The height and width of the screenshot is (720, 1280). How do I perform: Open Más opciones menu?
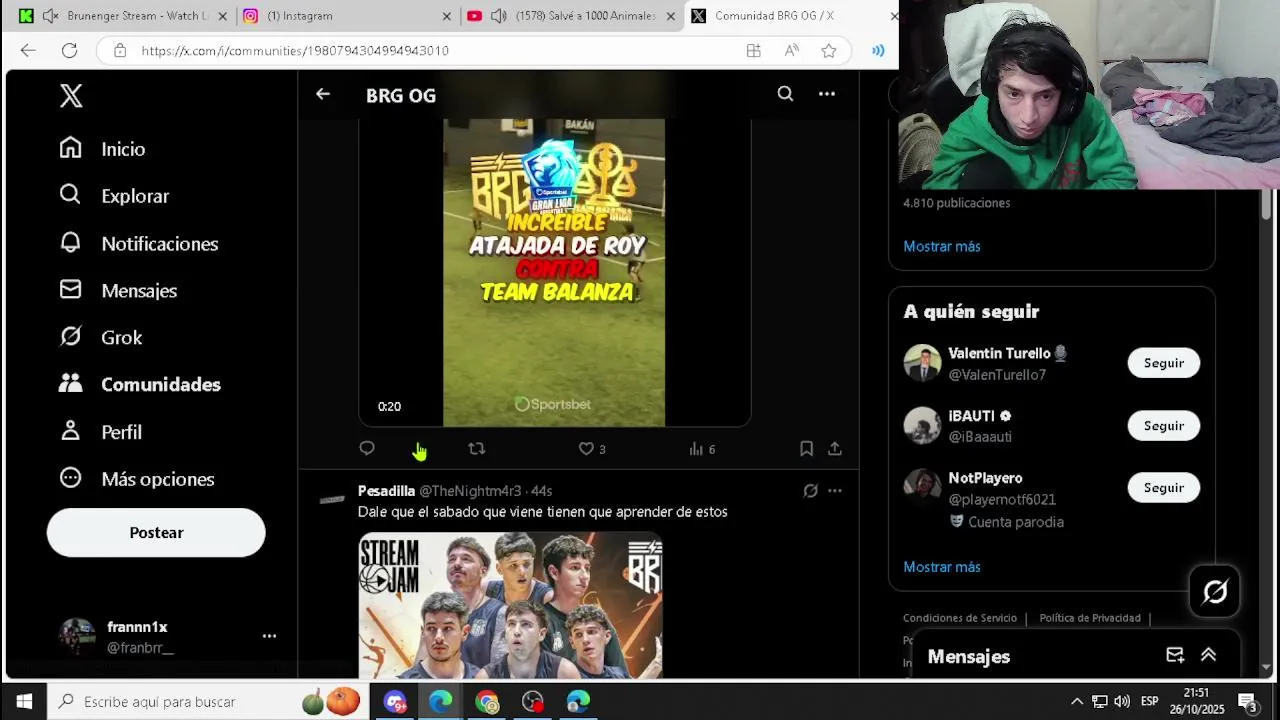tap(136, 479)
